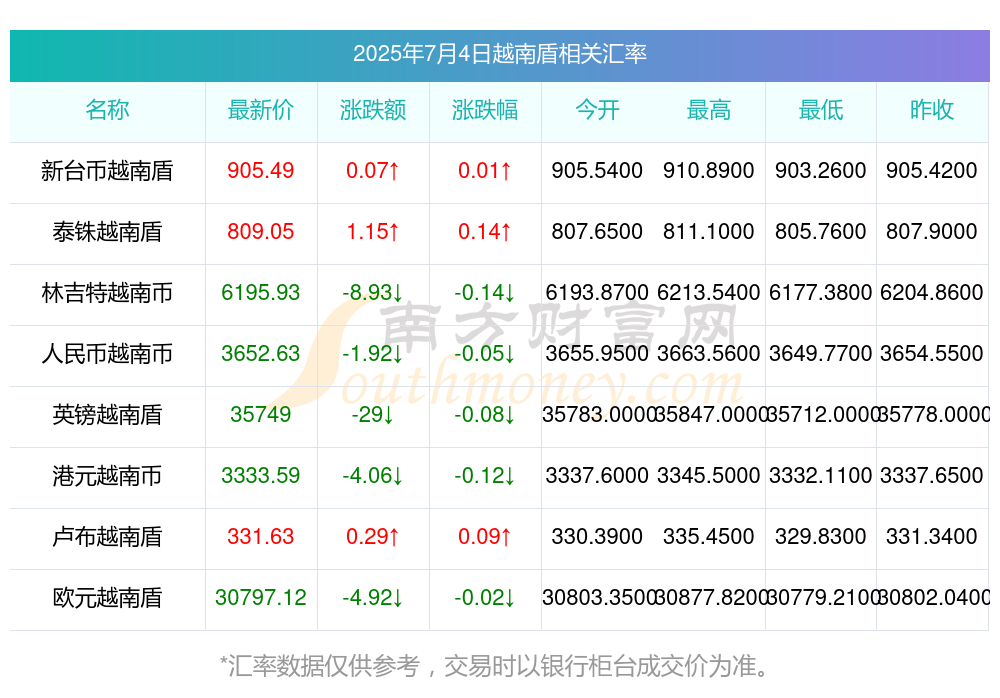The height and width of the screenshot is (698, 1000).
Task: Select the 今开 column header
Action: [x=597, y=110]
